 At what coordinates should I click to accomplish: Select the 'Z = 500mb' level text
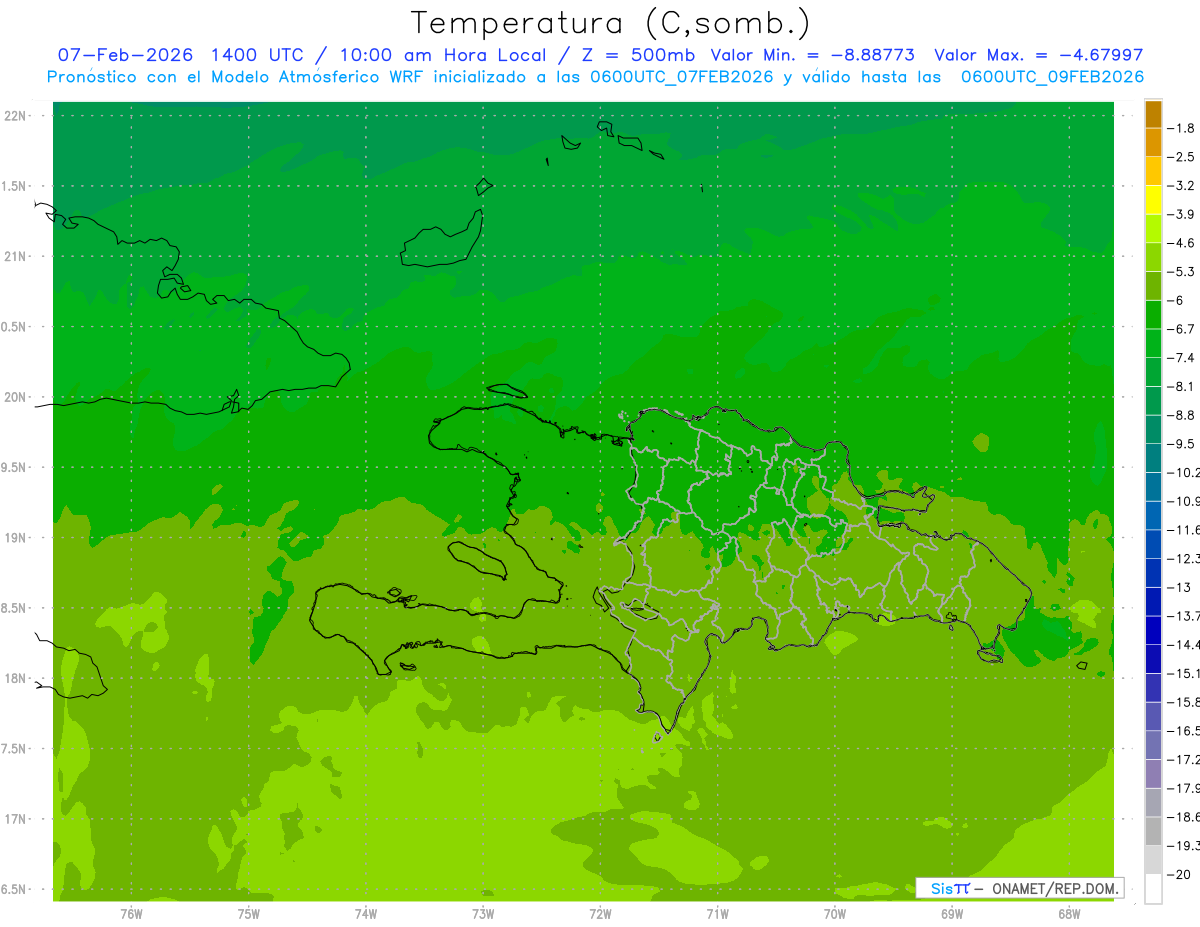[x=637, y=55]
